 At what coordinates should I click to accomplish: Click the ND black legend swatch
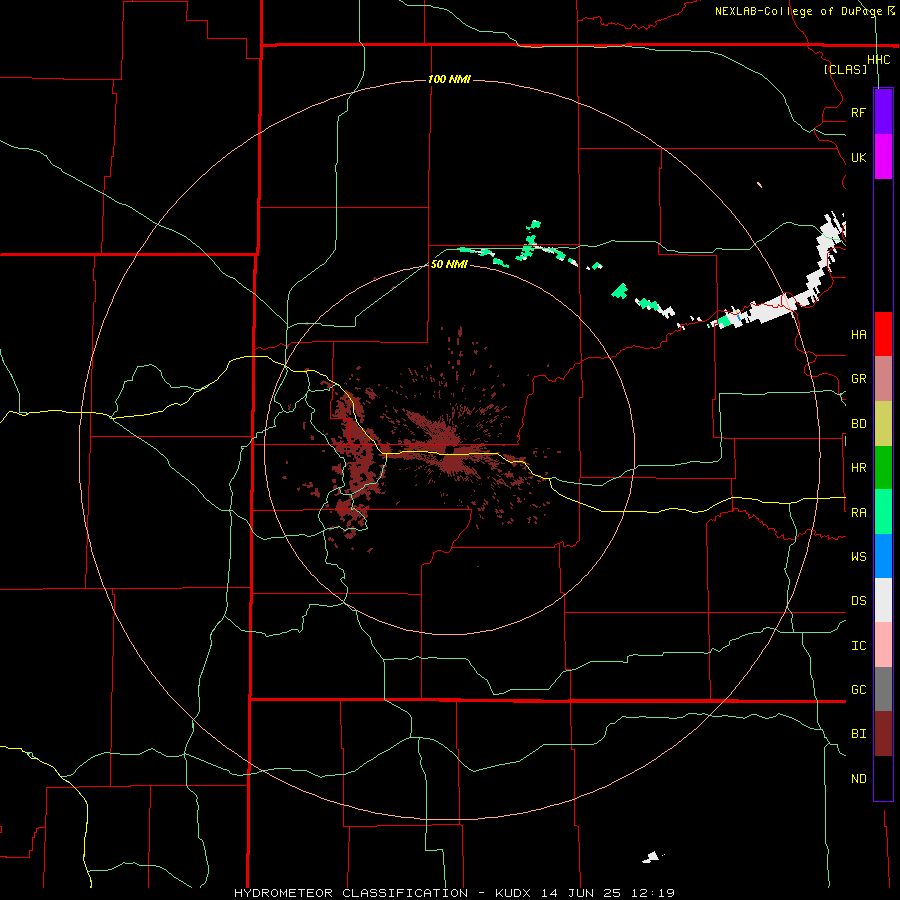[883, 778]
